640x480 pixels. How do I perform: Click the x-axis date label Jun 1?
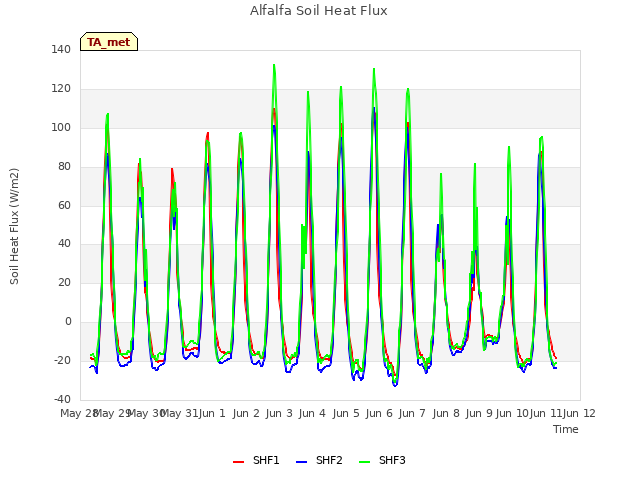[212, 413]
